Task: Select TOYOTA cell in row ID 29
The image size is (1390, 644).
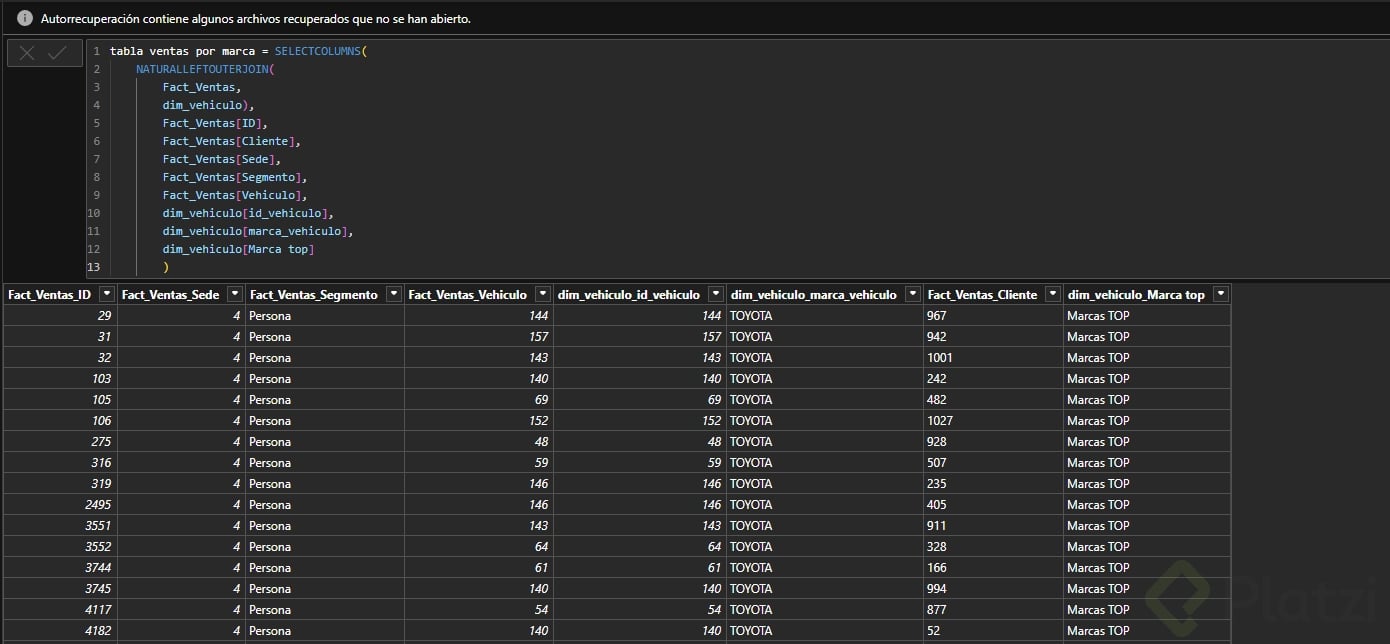Action: click(x=825, y=315)
